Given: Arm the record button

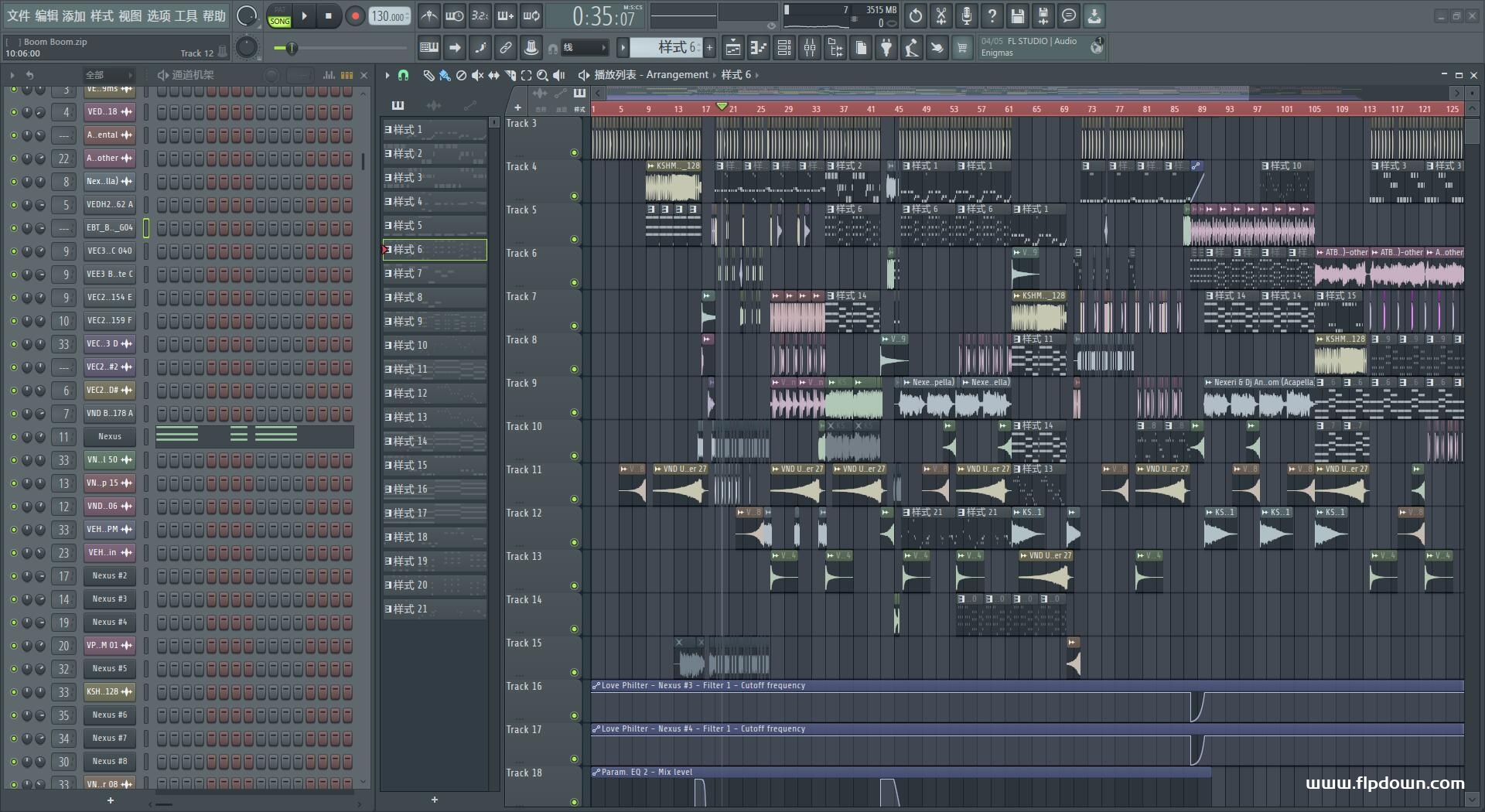Looking at the screenshot, I should [x=355, y=15].
